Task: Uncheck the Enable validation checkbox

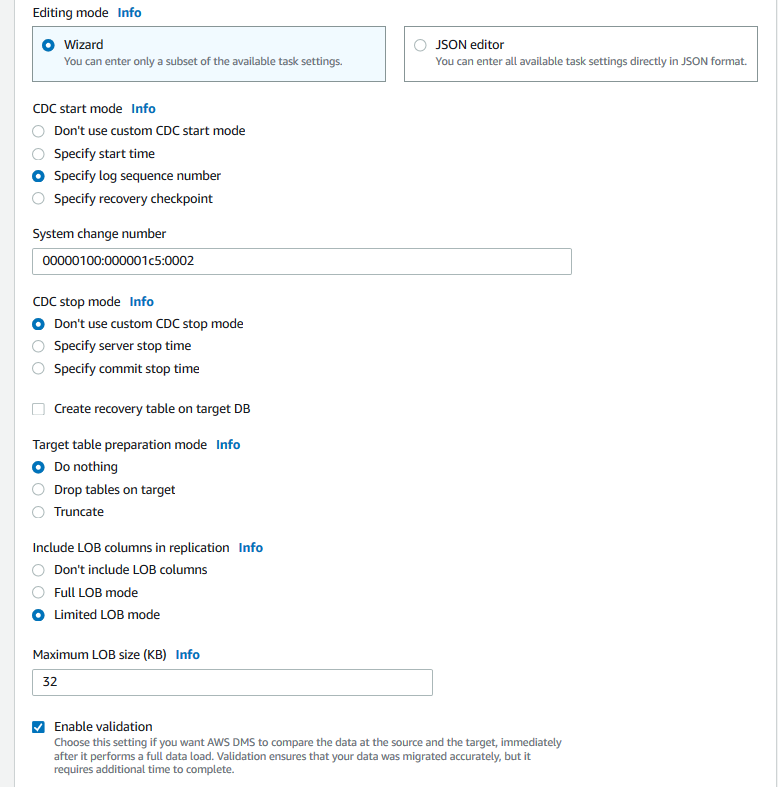Action: tap(38, 727)
